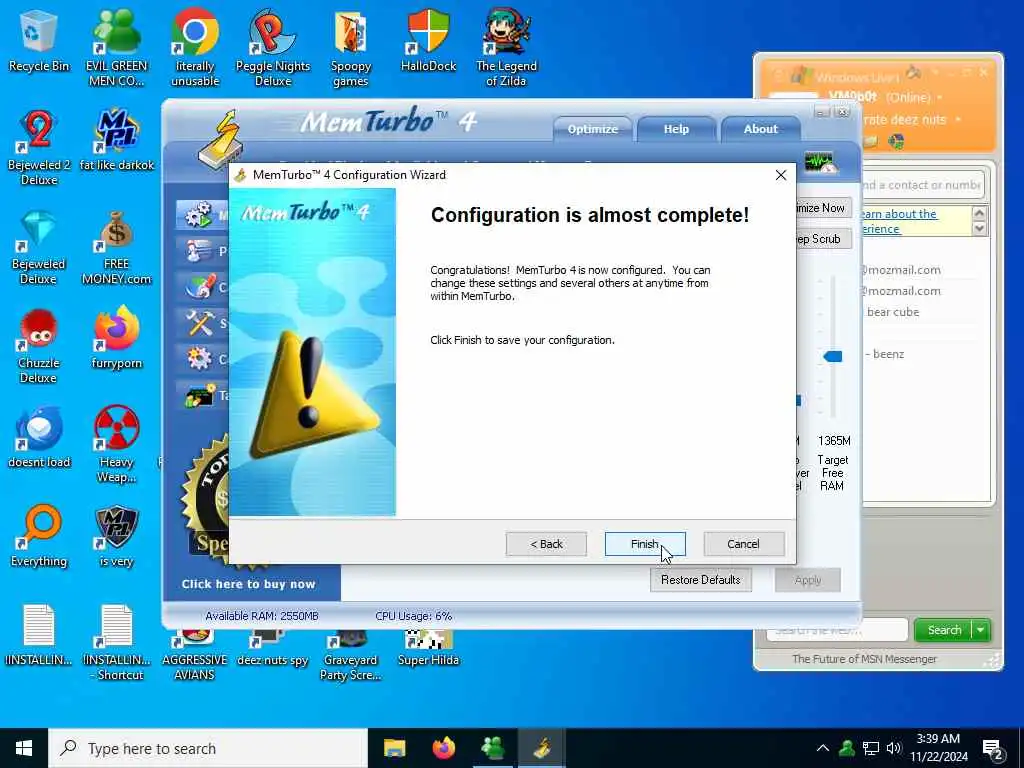Click the memory monitor icon in MemTurbo header
This screenshot has width=1024, height=768.
(x=820, y=162)
